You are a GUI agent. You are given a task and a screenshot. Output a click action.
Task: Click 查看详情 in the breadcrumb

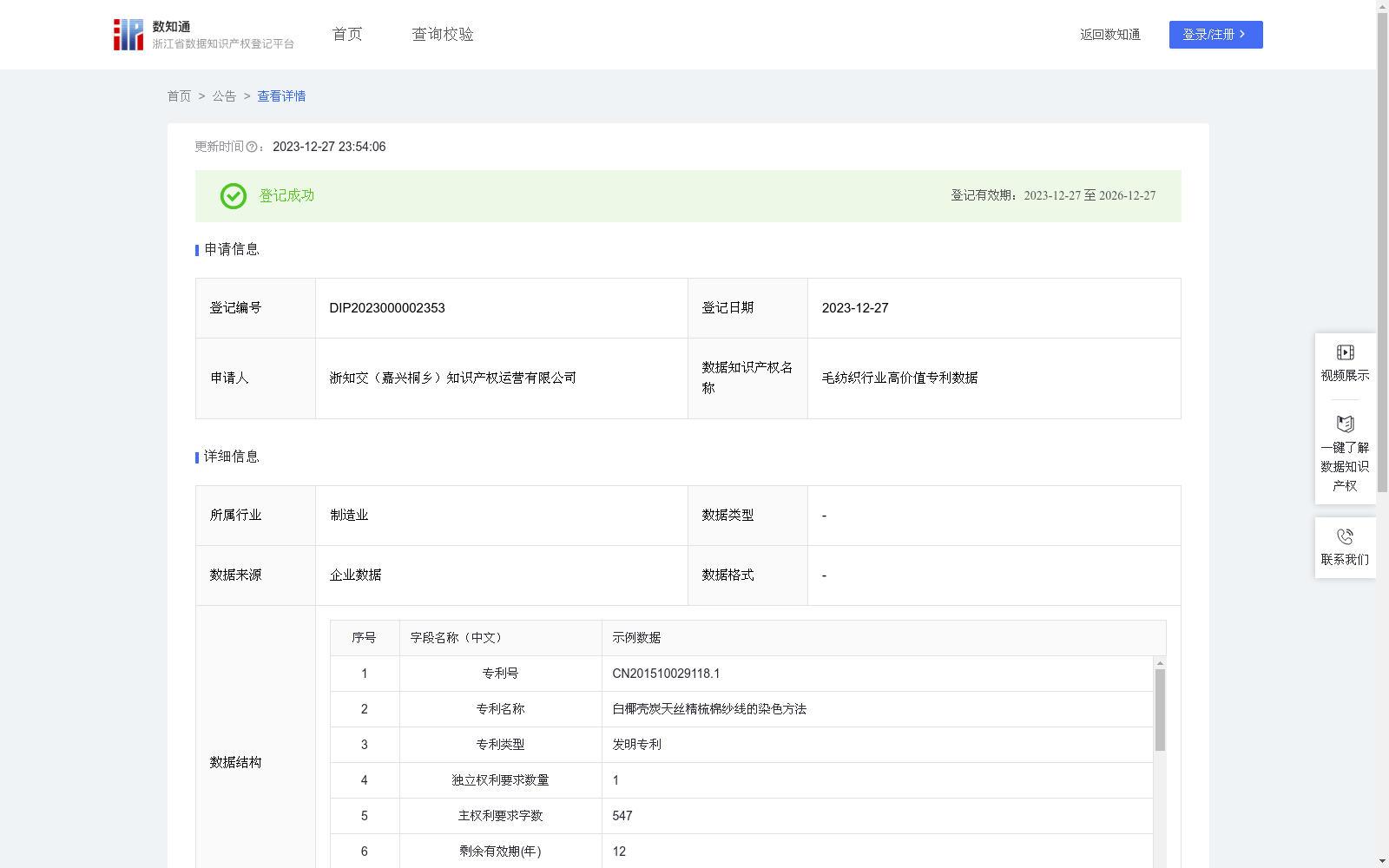point(281,96)
